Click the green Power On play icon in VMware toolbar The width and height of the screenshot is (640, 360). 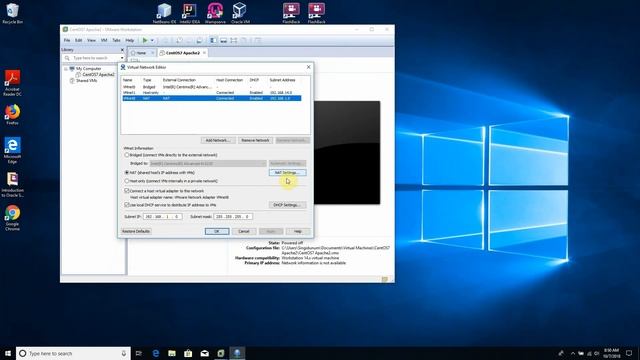pyautogui.click(x=145, y=40)
